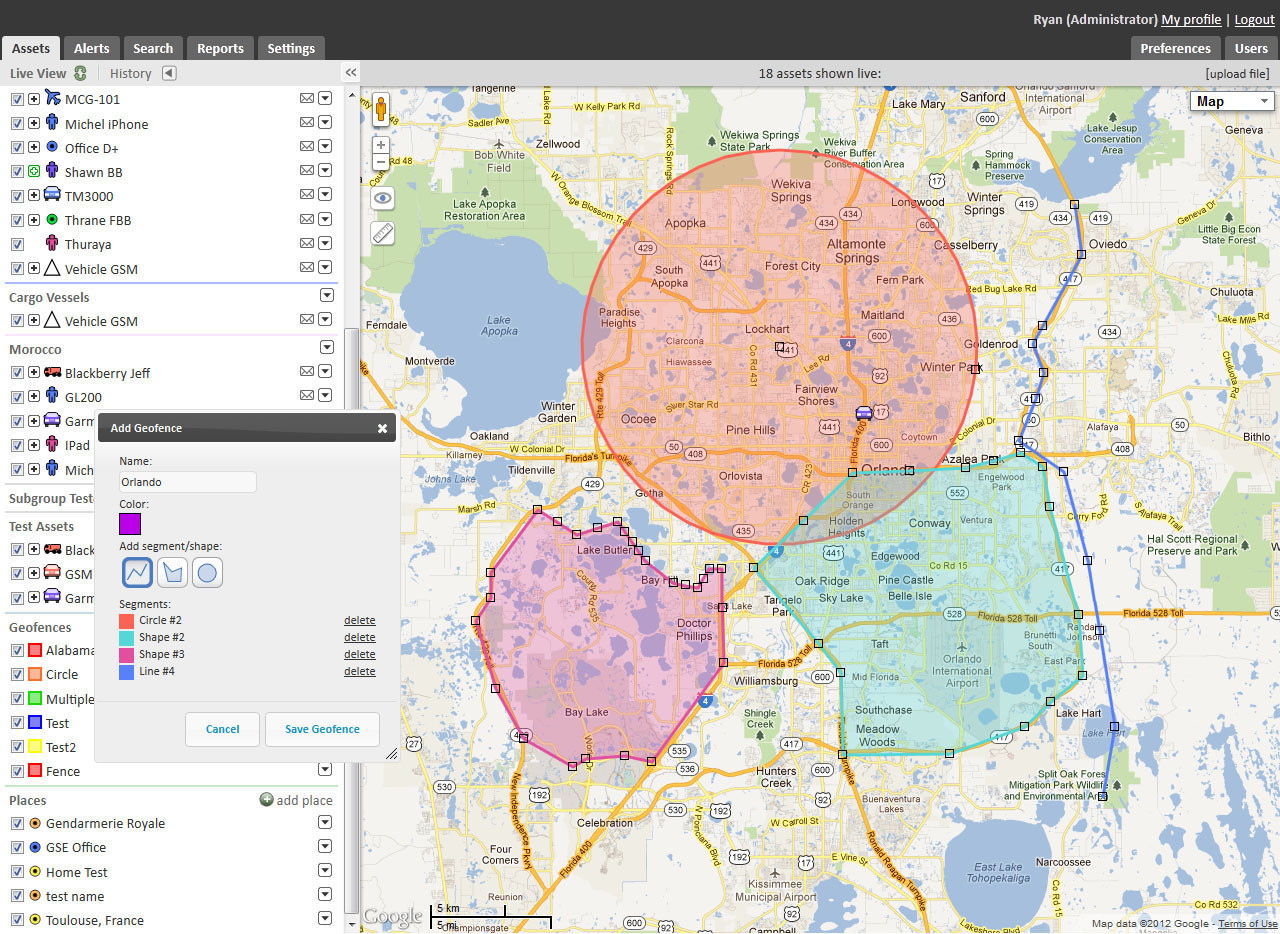Viewport: 1280px width, 934px height.
Task: Toggle visibility of Gendarmerie Royale place
Action: (x=17, y=823)
